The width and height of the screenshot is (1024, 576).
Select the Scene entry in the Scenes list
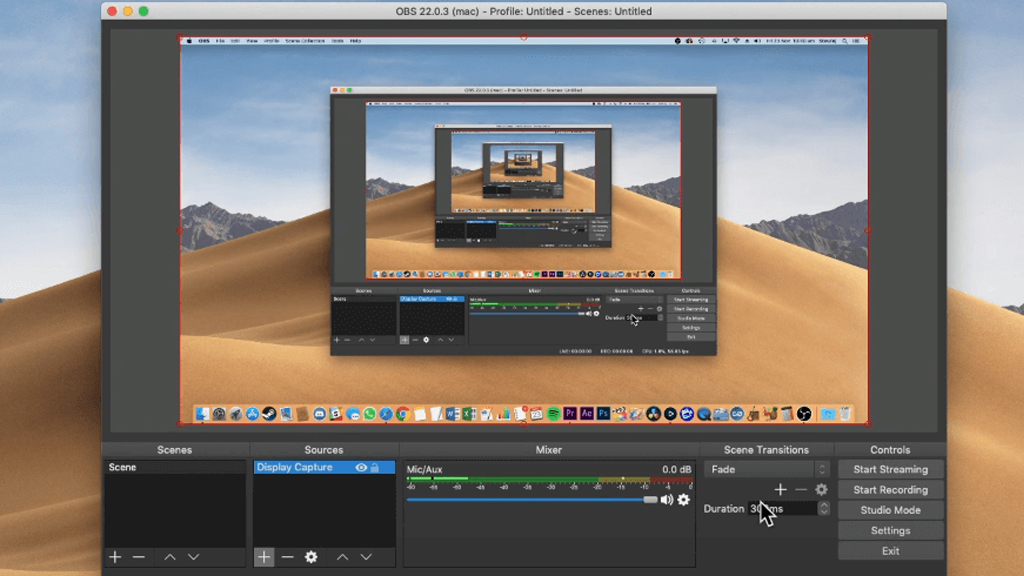click(175, 468)
